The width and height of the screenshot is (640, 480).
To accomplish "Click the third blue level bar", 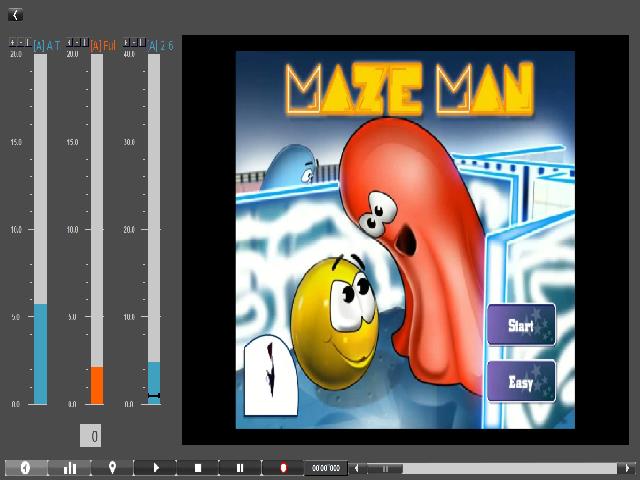I will coord(154,383).
